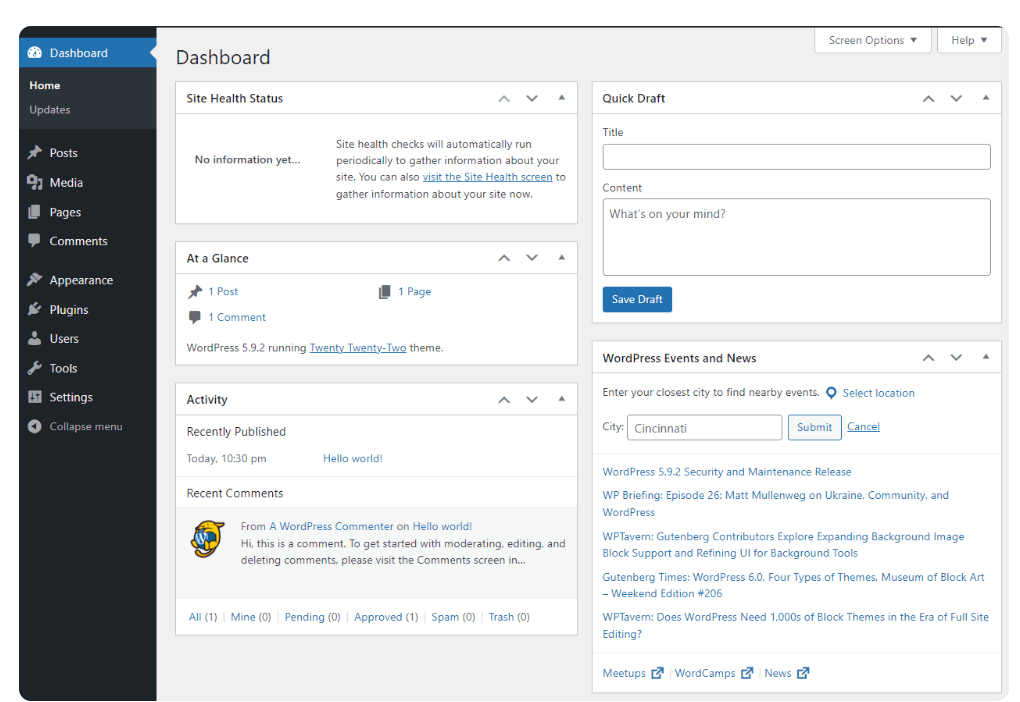The height and width of the screenshot is (702, 1020).
Task: Move Quick Draft widget down
Action: (956, 99)
